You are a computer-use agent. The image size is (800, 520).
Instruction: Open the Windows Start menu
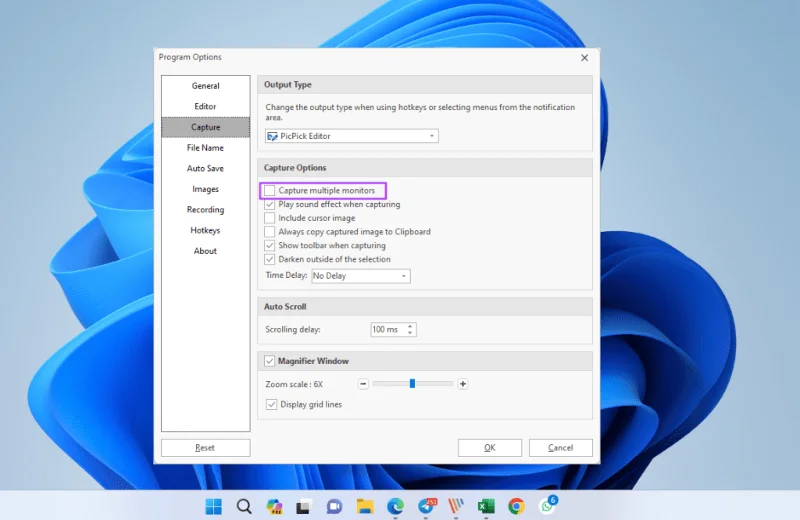(213, 506)
